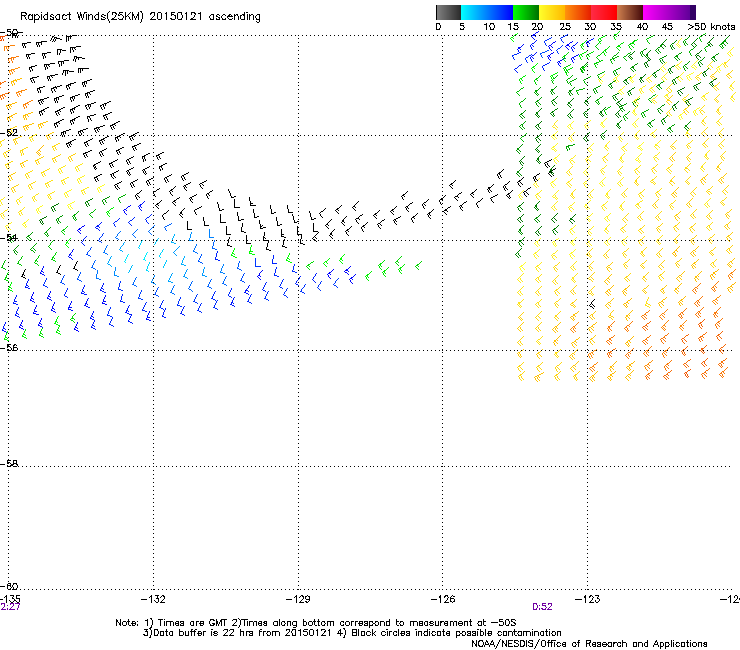Click the '-54' latitude axis label

(x=9, y=237)
